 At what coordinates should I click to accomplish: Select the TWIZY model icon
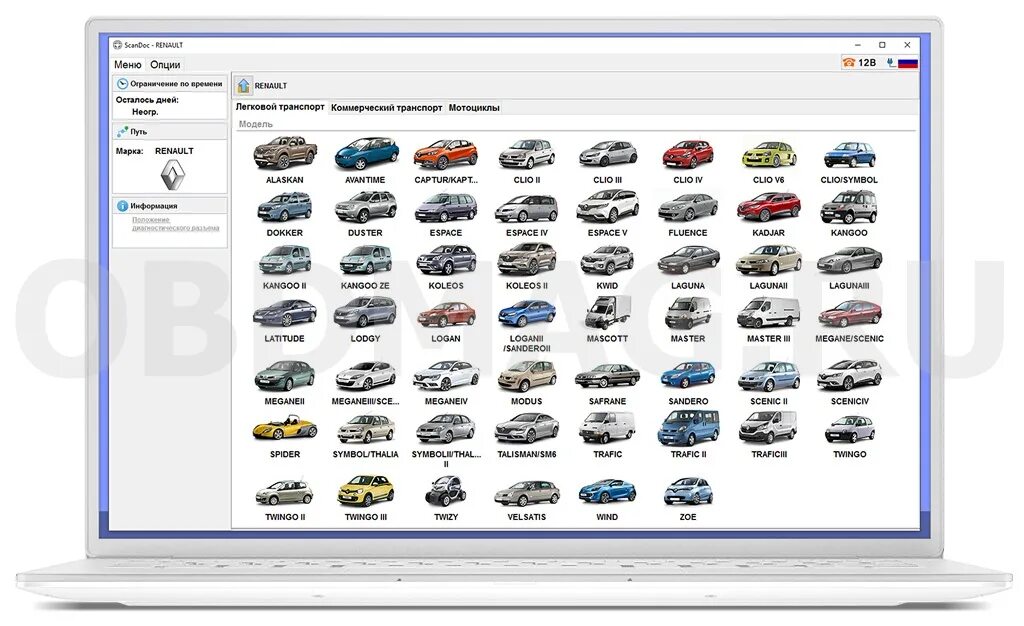[x=446, y=491]
